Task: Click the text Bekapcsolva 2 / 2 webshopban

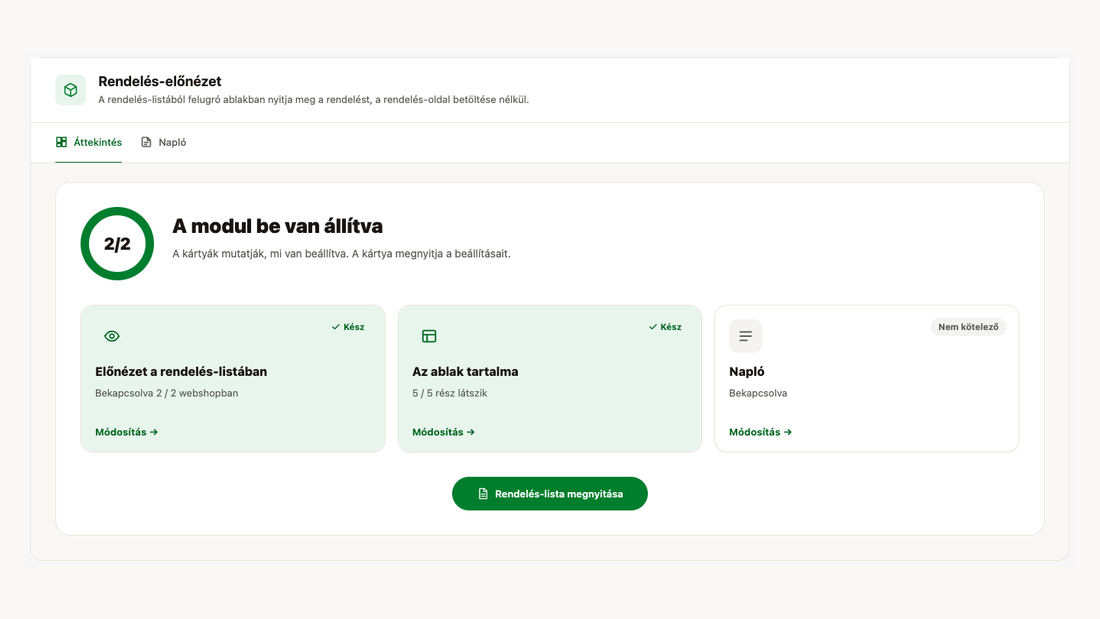Action: (x=167, y=393)
